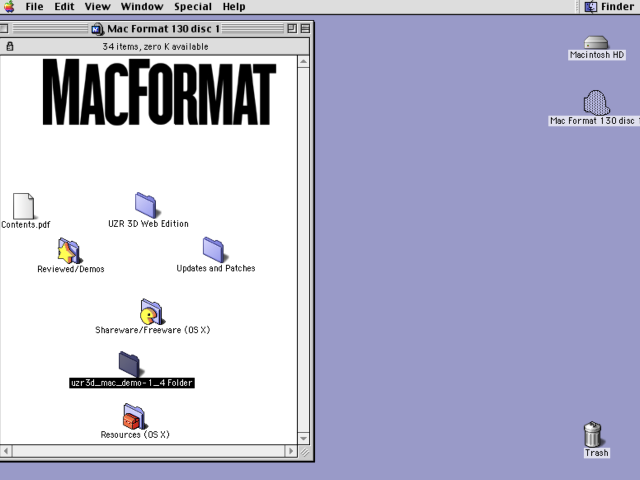
Task: Open the Reviewed/Demos star folder icon
Action: click(x=69, y=251)
